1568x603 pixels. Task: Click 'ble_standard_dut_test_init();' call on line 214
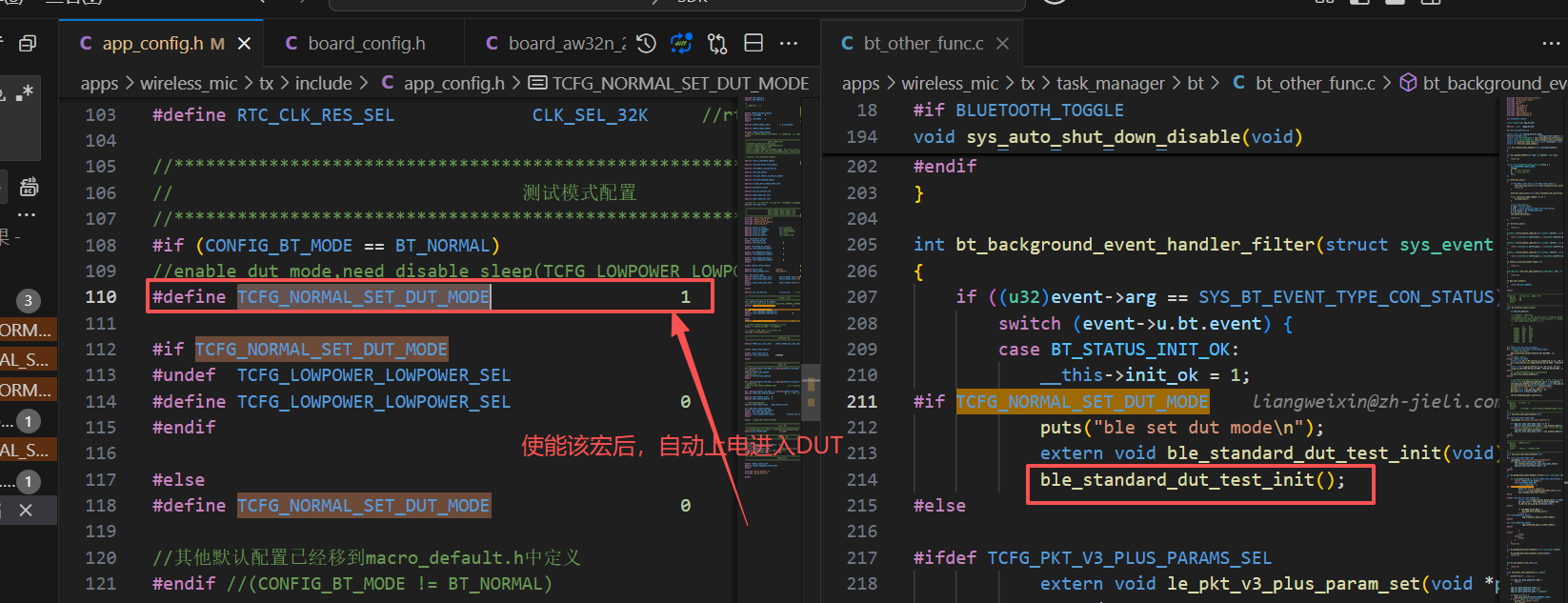(x=1193, y=480)
